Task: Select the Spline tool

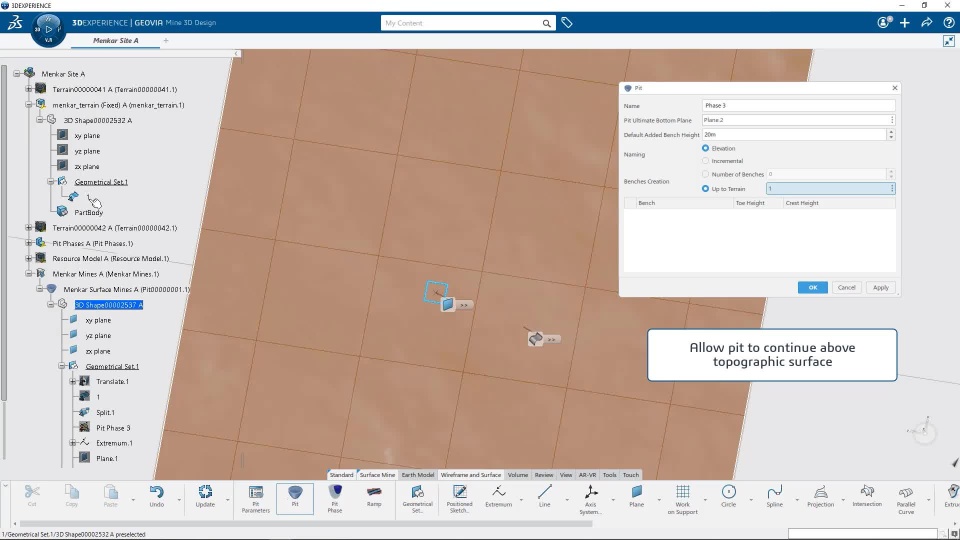Action: [x=774, y=495]
